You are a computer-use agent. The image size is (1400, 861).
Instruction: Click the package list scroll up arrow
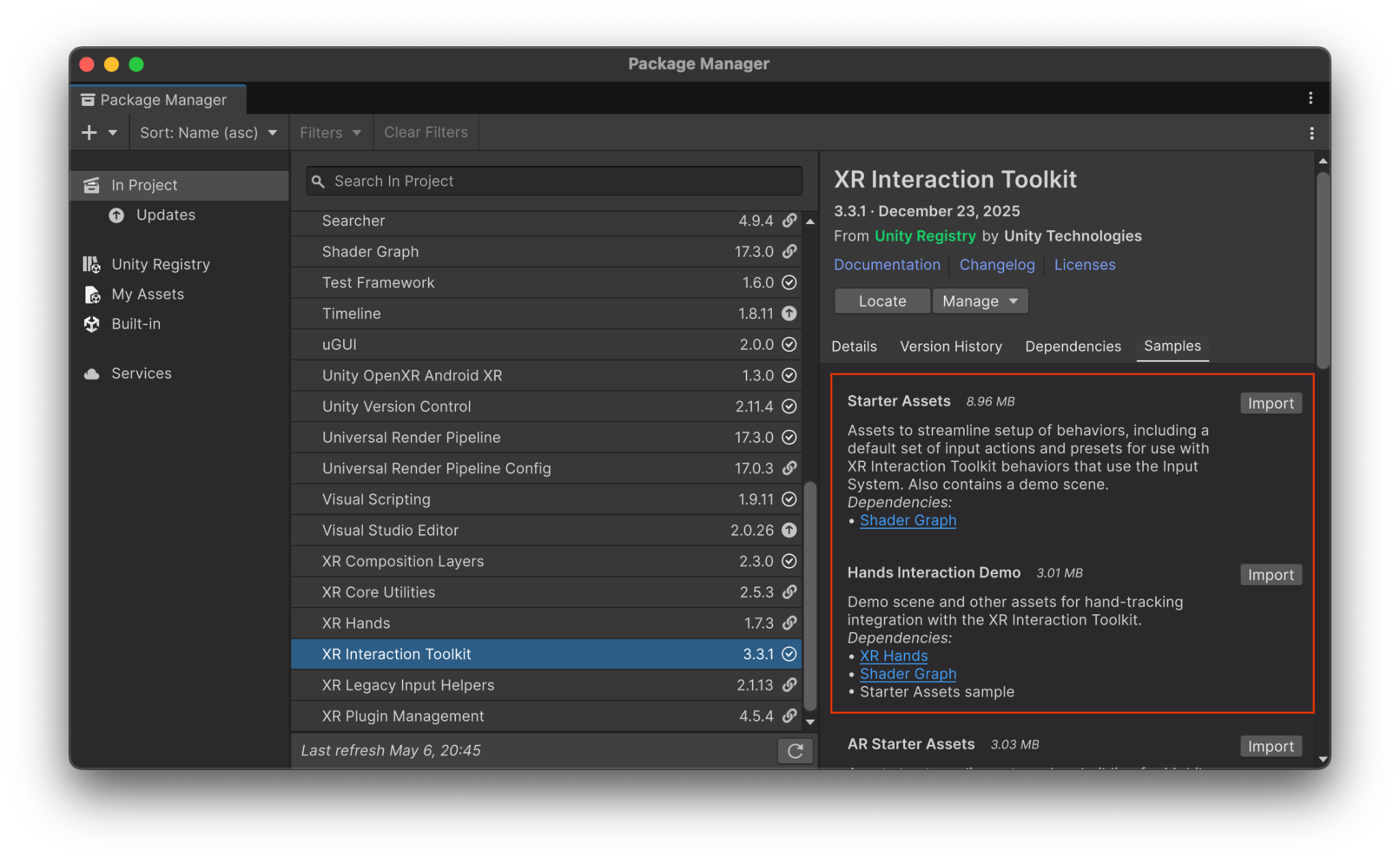[810, 221]
